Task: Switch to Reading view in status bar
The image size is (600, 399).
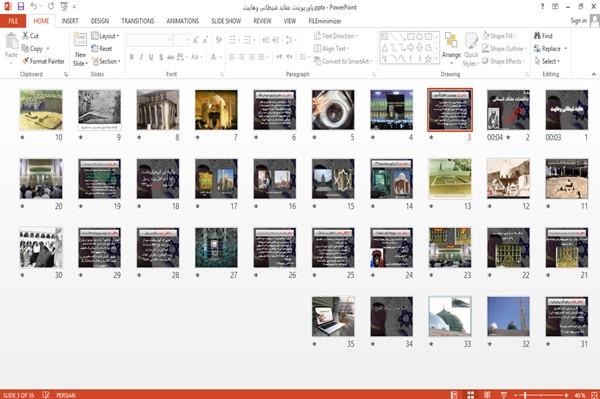Action: point(487,395)
